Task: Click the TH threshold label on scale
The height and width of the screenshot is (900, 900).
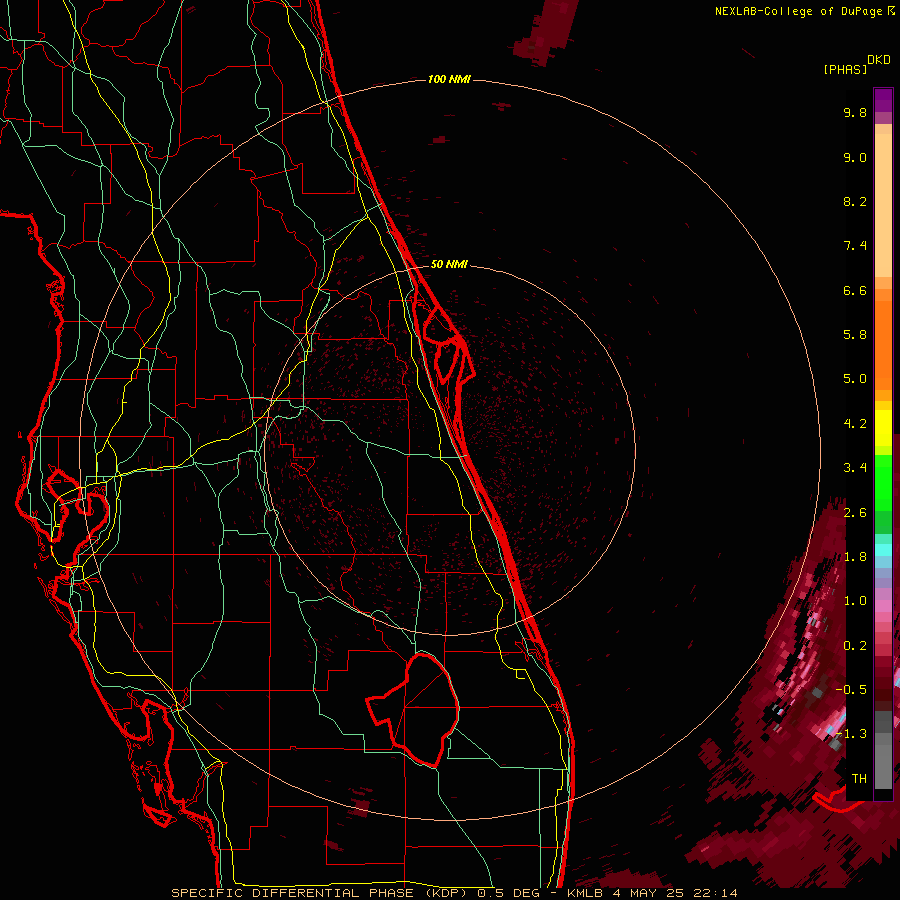Action: [859, 779]
